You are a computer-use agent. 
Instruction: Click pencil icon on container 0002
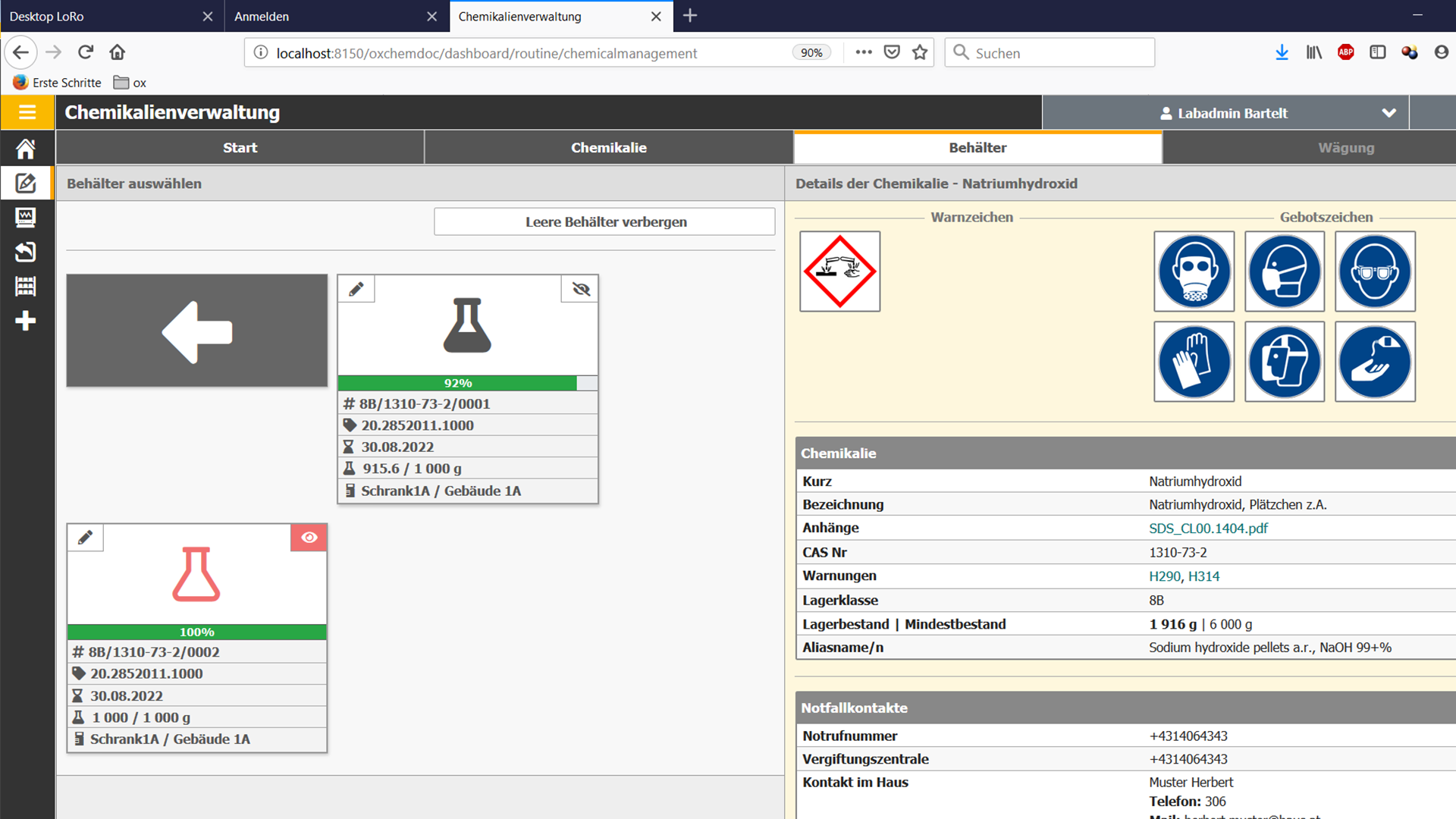(85, 538)
